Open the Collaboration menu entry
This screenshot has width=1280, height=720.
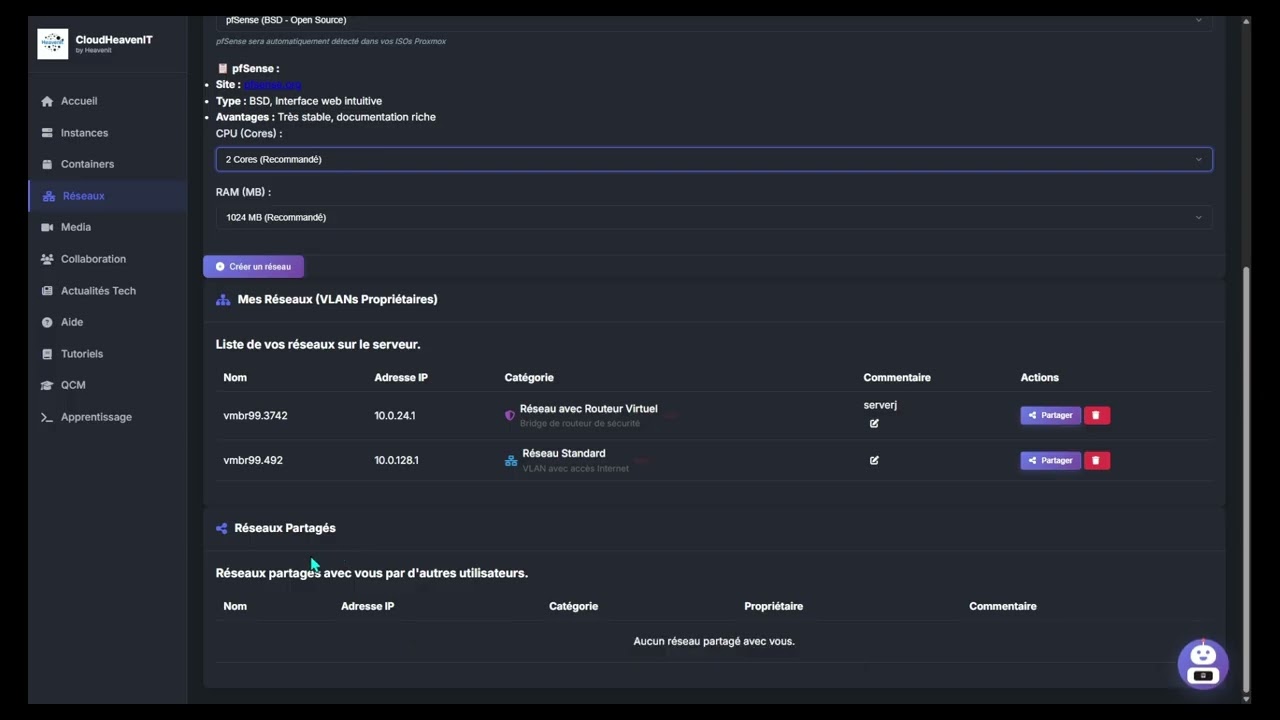[x=93, y=259]
